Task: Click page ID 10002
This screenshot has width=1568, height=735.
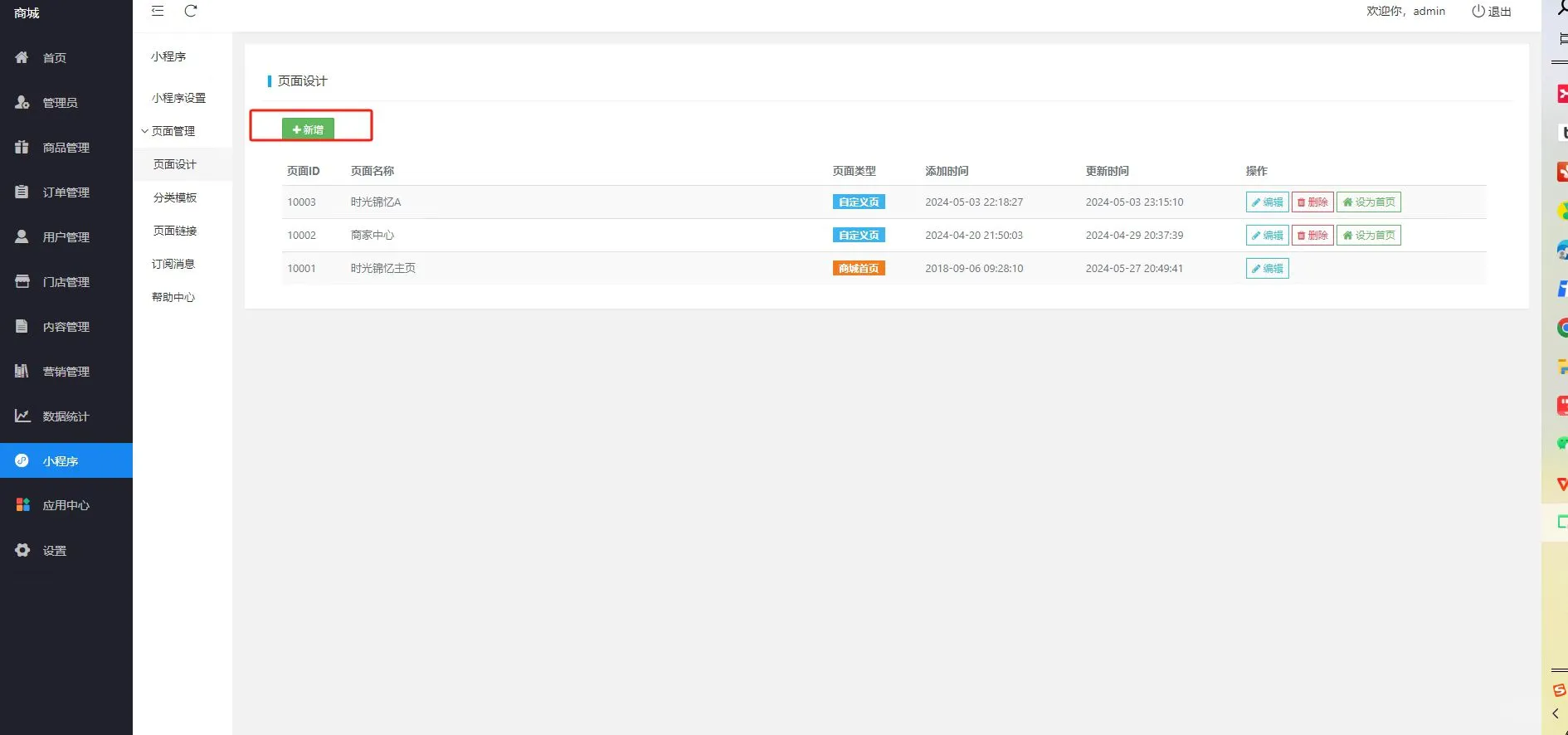Action: point(301,235)
